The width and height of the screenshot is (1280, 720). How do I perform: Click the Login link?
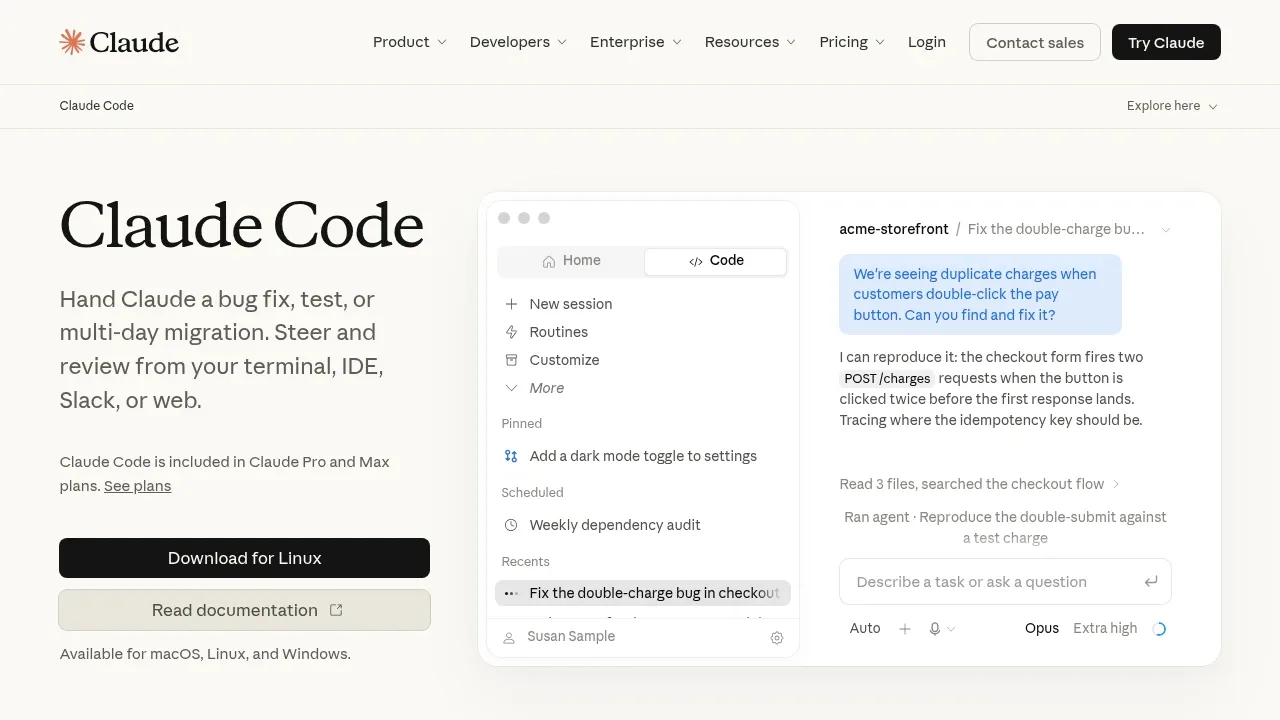(927, 42)
